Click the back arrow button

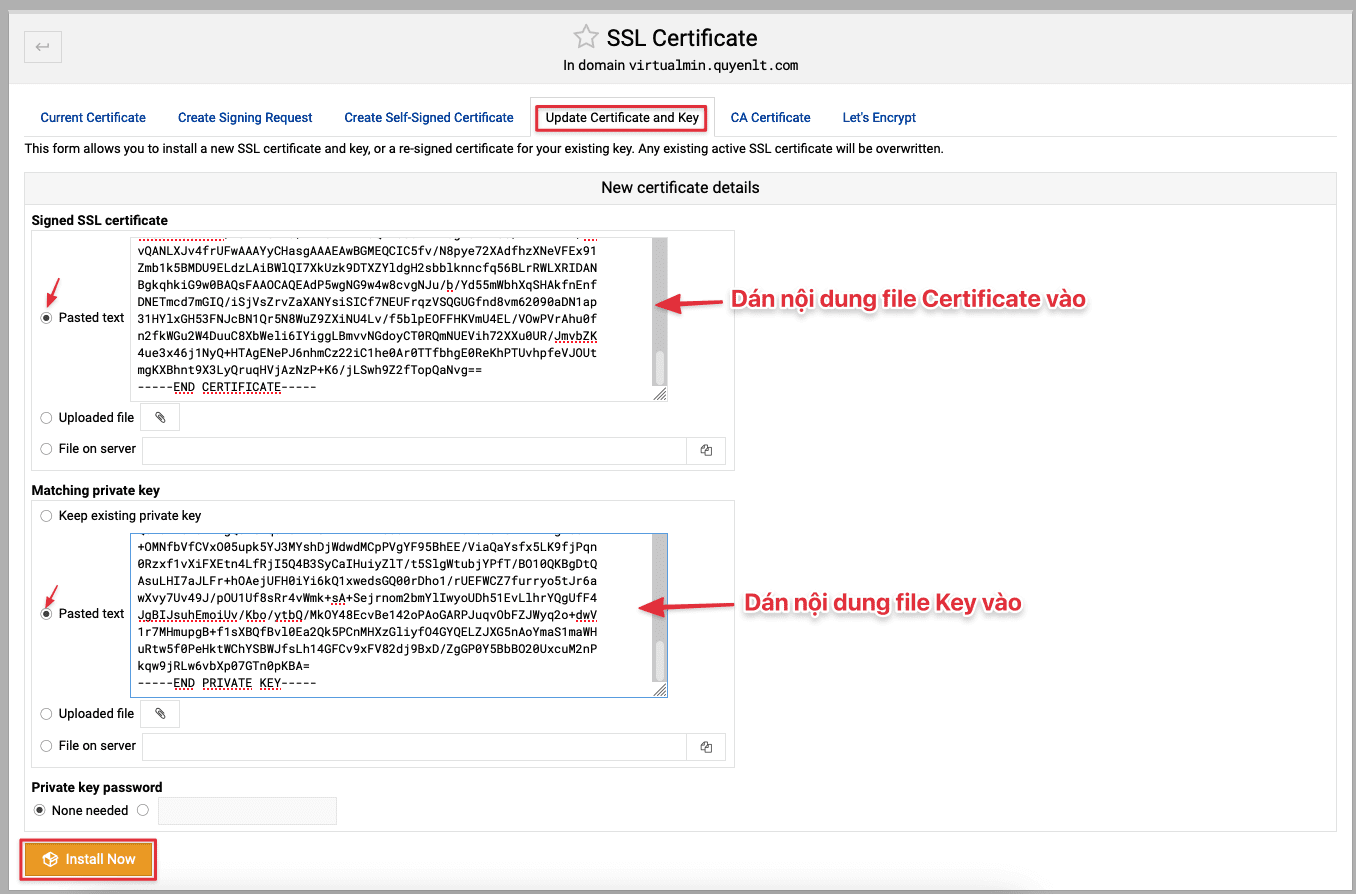(x=43, y=47)
